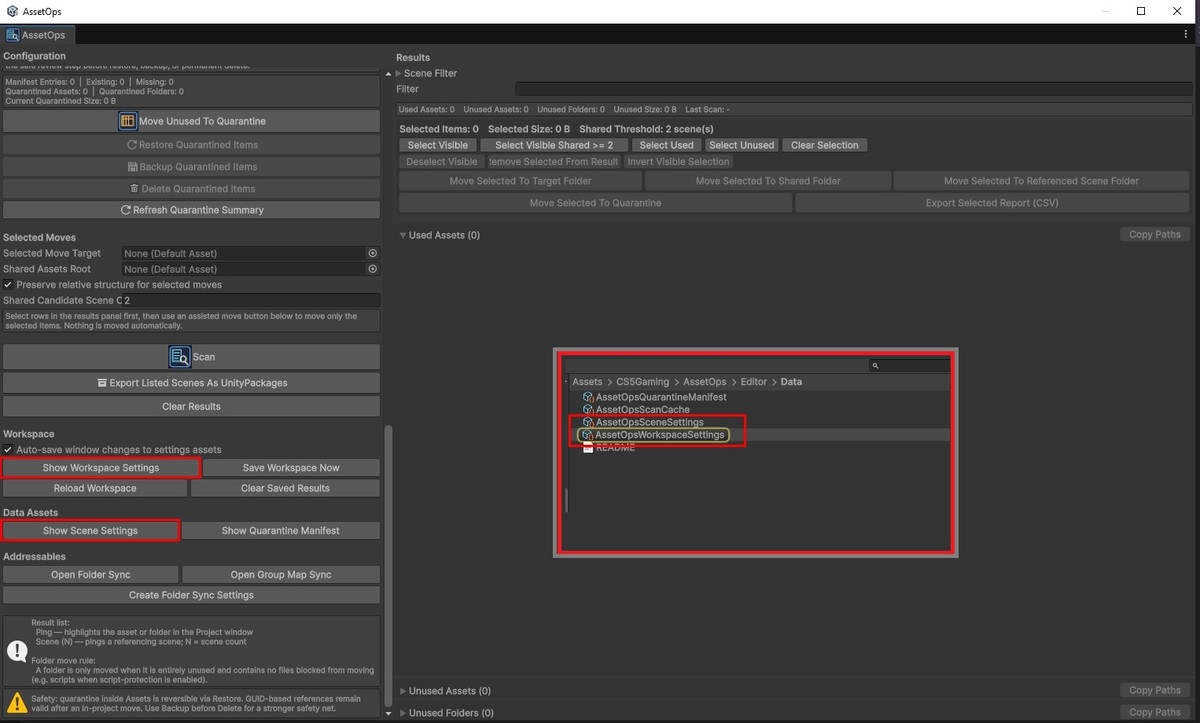The height and width of the screenshot is (723, 1200).
Task: Click the trash icon on Delete Quarantined Items
Action: 135,188
